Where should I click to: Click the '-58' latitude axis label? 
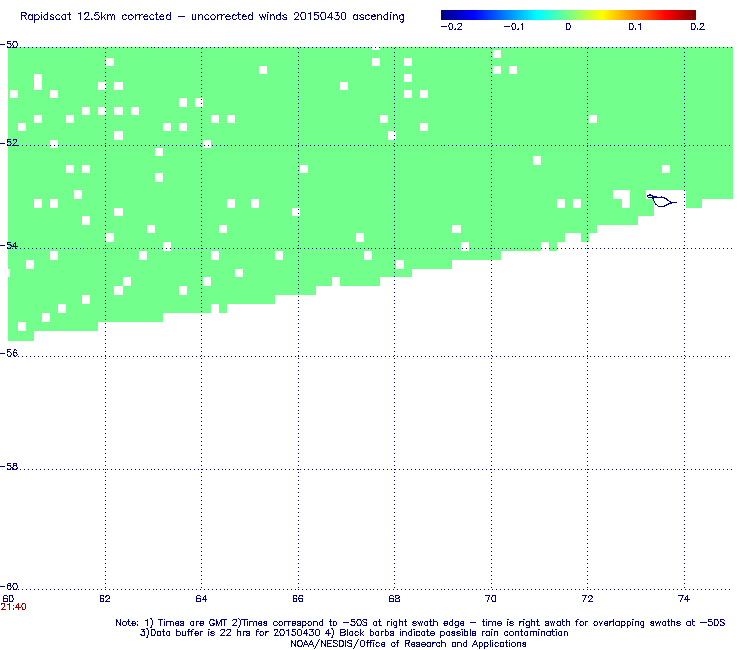(9, 467)
